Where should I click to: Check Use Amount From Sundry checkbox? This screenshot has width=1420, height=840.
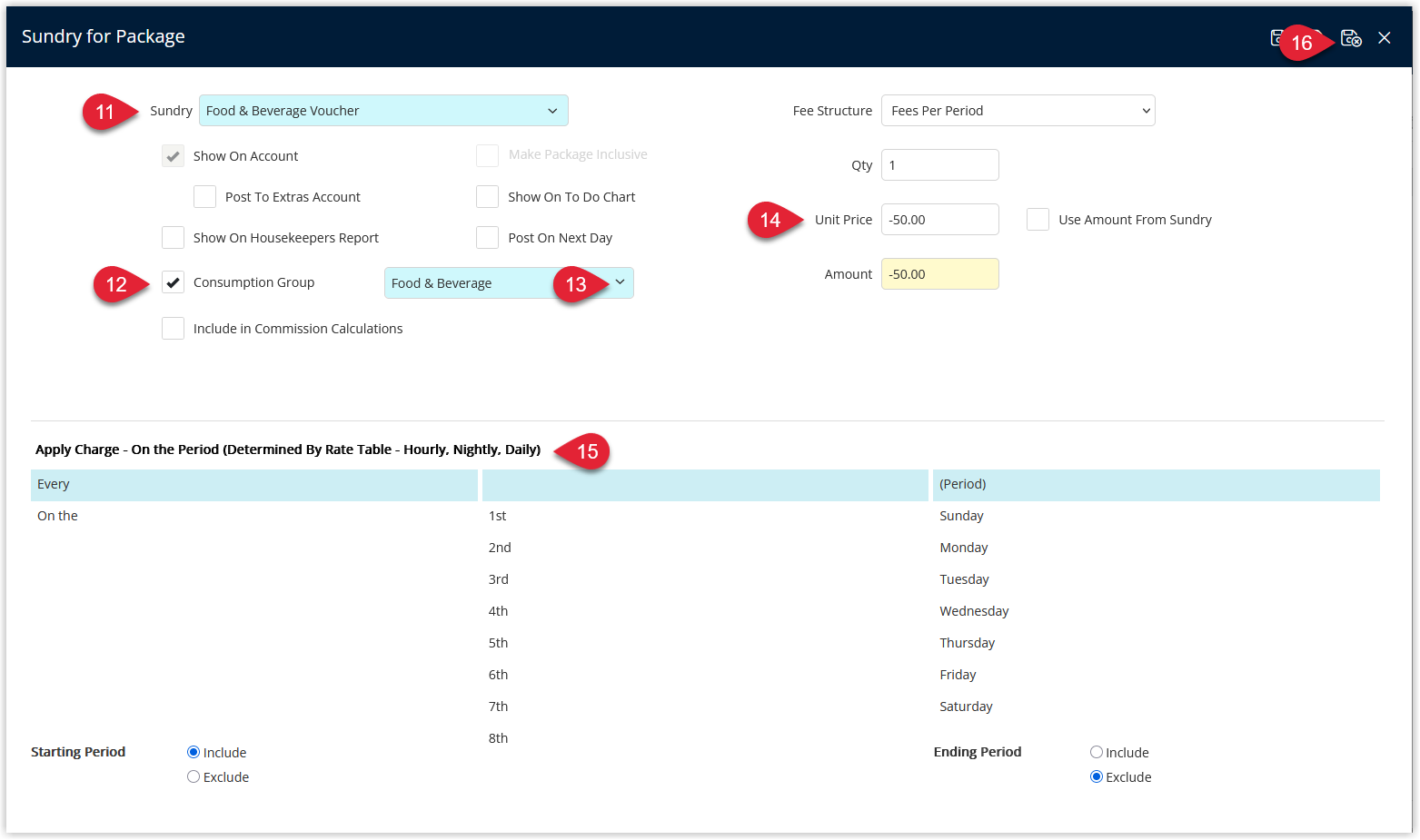[1038, 220]
